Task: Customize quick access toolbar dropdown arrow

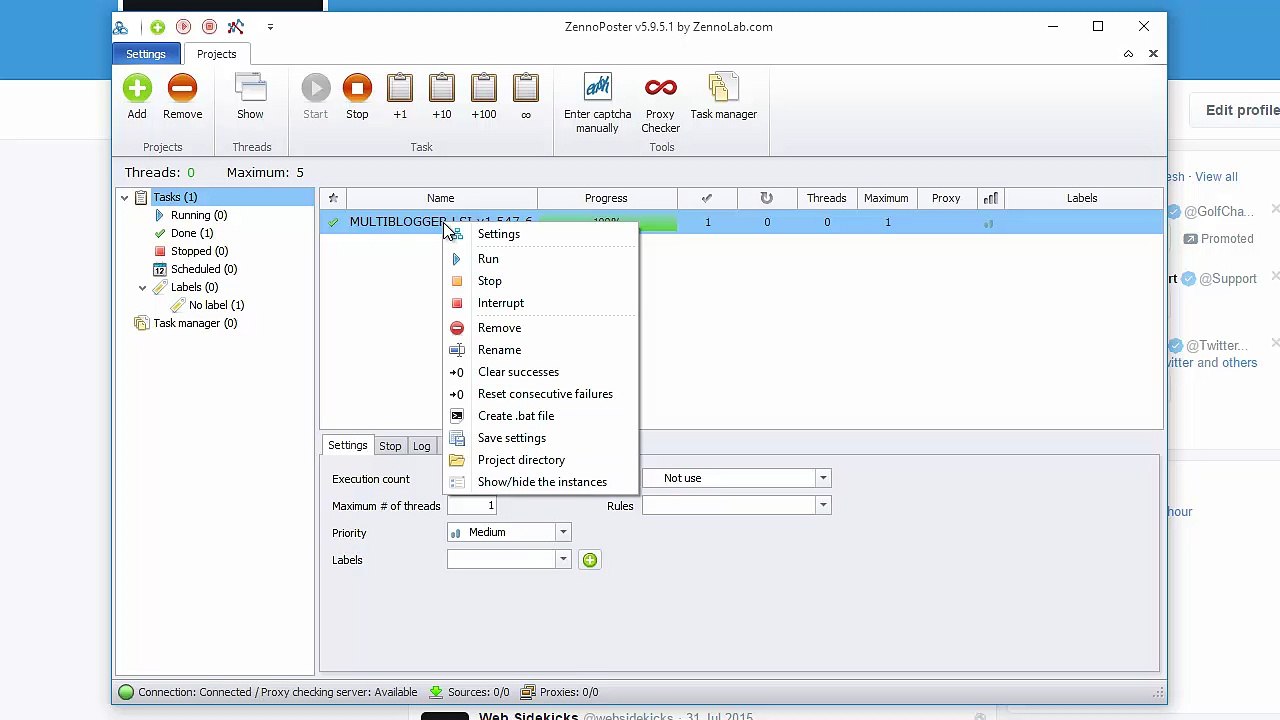Action: pyautogui.click(x=270, y=27)
